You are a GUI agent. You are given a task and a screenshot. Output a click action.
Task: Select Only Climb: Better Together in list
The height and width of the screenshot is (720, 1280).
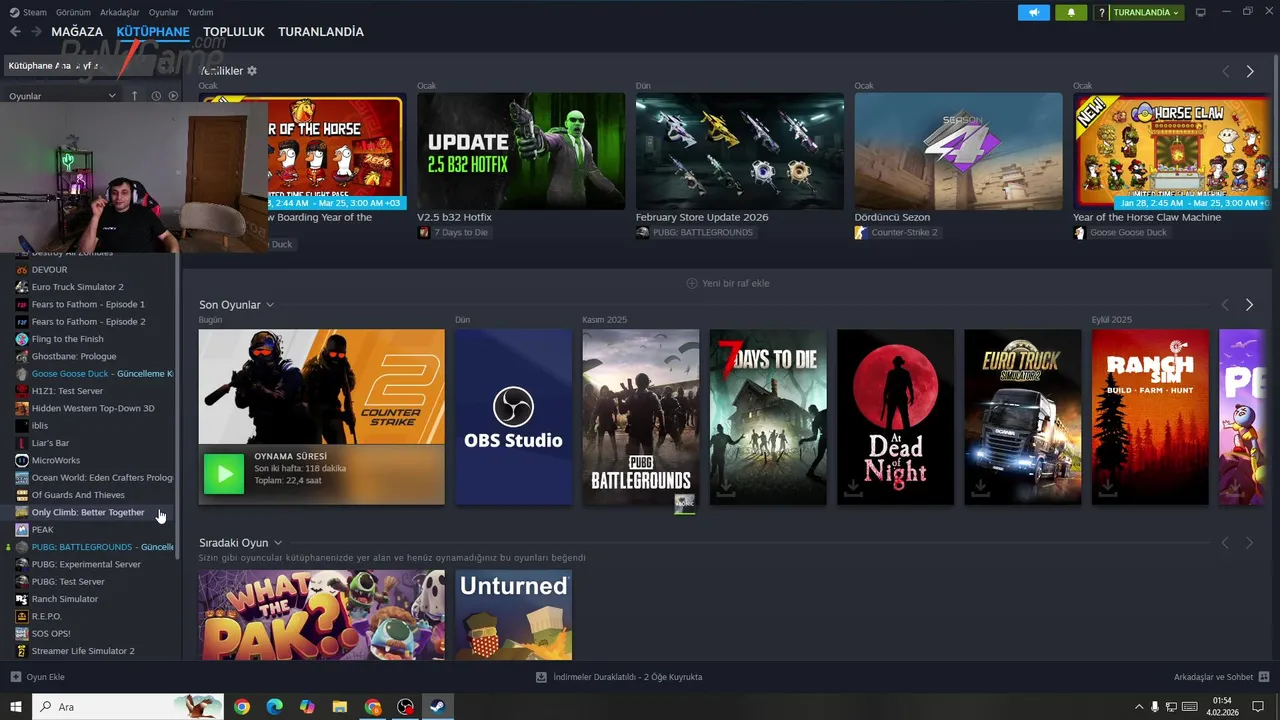(x=88, y=512)
